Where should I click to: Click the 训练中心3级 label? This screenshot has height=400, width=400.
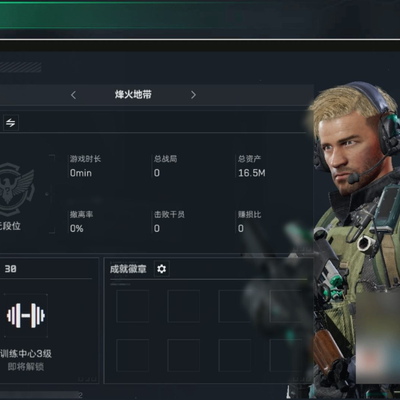tap(26, 354)
